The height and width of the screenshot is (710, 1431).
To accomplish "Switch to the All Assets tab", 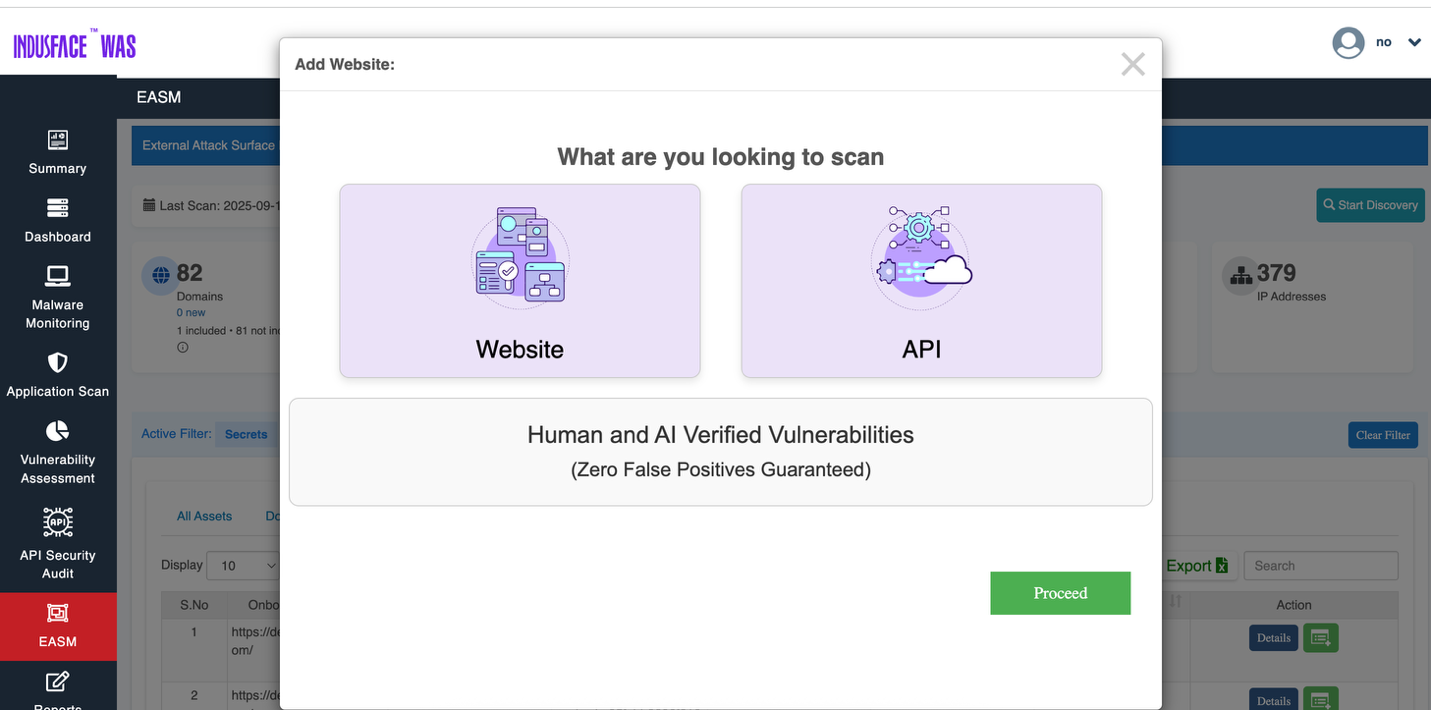I will pos(204,516).
